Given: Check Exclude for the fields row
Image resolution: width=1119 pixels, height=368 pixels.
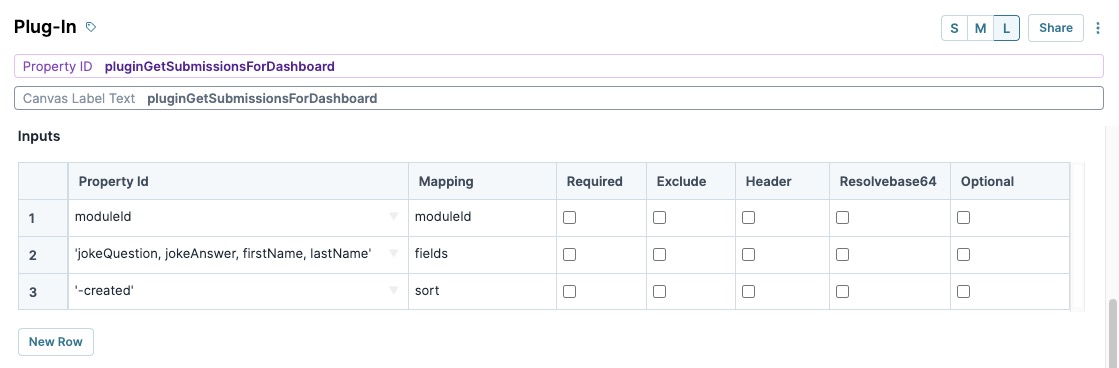Looking at the screenshot, I should (659, 254).
